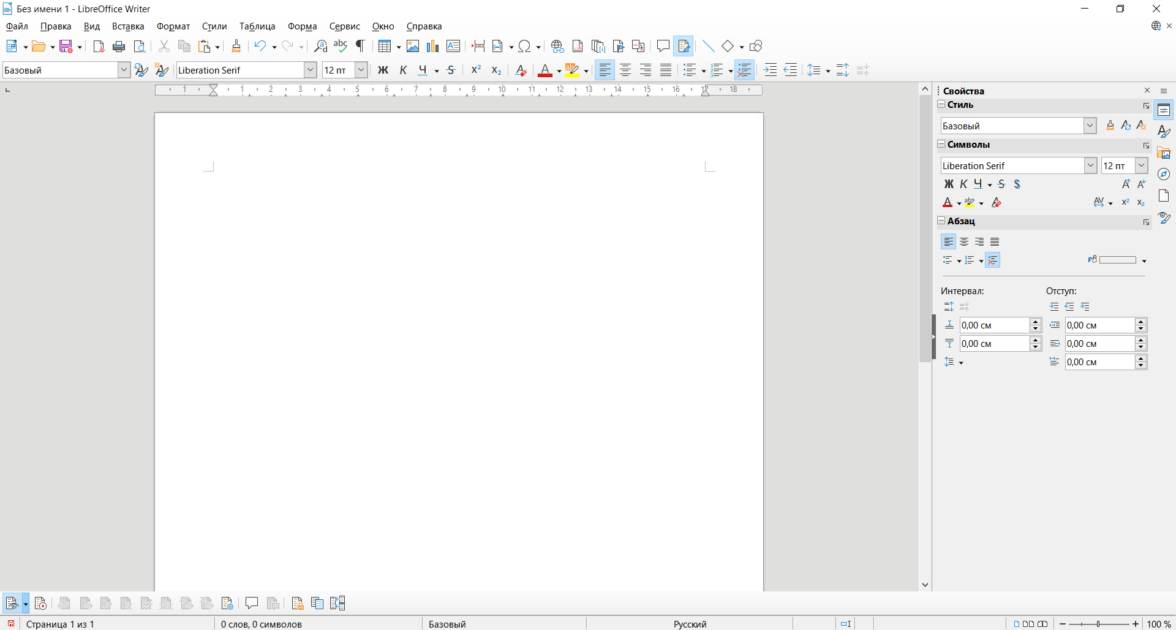
Task: Open the Таблица menu
Action: (257, 26)
